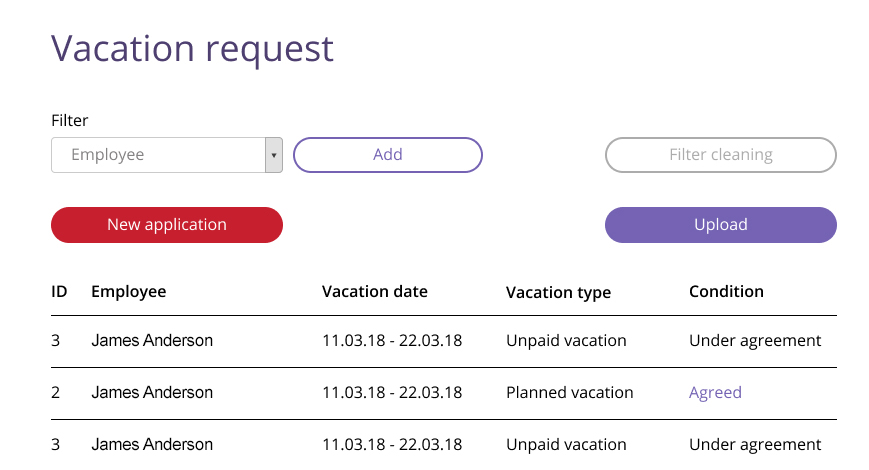
Task: Open the Agreed status link
Action: coord(715,393)
